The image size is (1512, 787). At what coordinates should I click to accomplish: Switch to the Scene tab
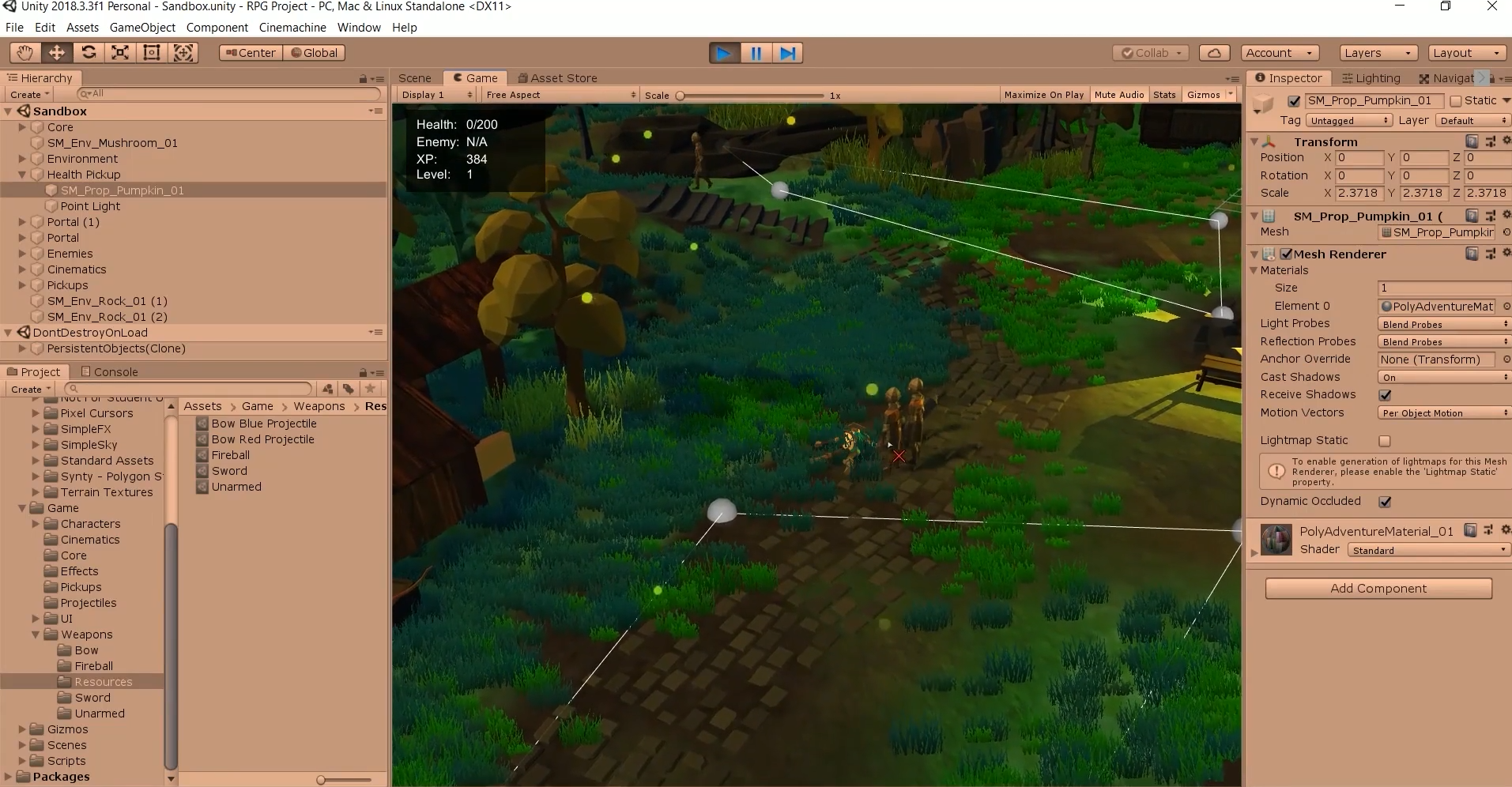(x=415, y=77)
